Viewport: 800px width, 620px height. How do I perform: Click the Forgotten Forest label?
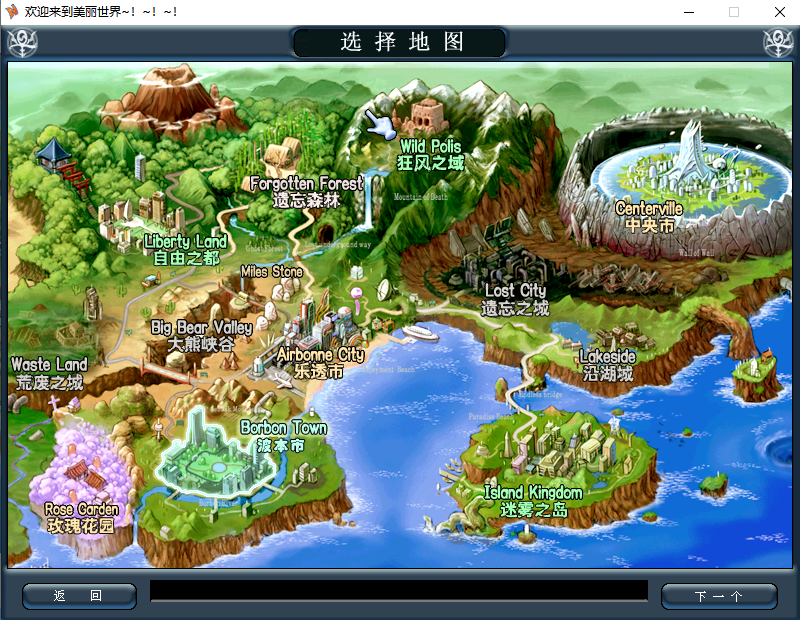pyautogui.click(x=306, y=185)
